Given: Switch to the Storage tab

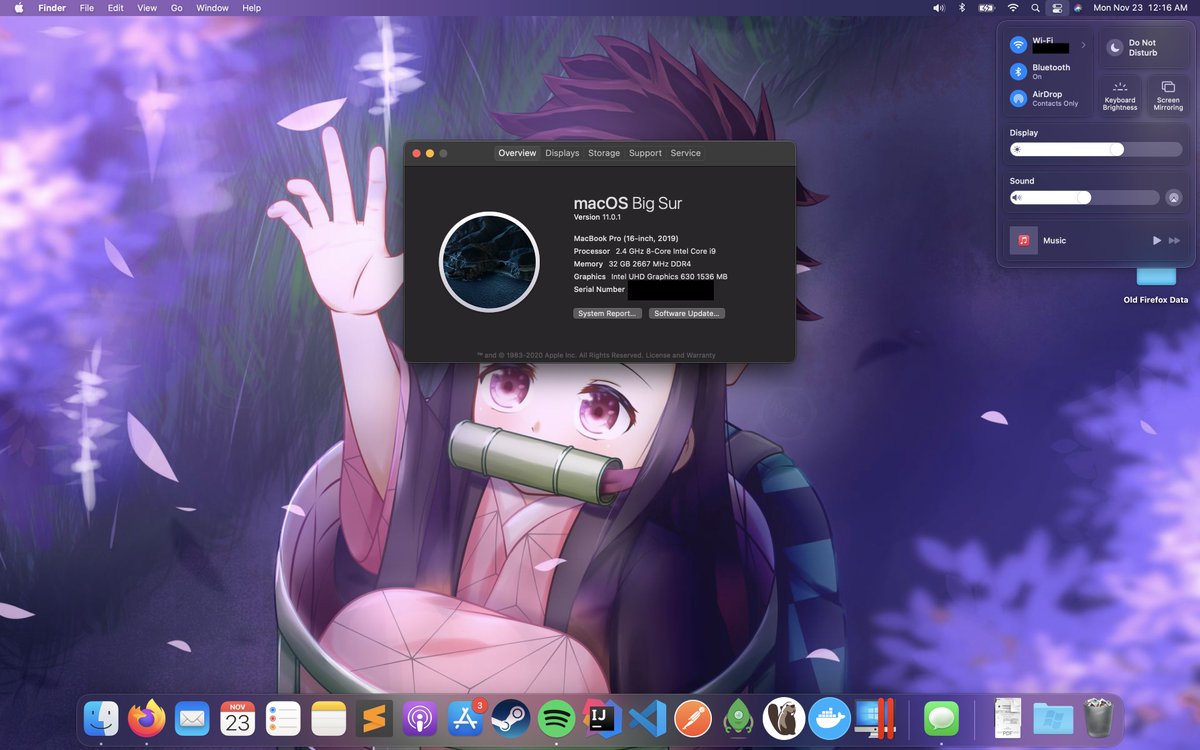Looking at the screenshot, I should pyautogui.click(x=604, y=153).
